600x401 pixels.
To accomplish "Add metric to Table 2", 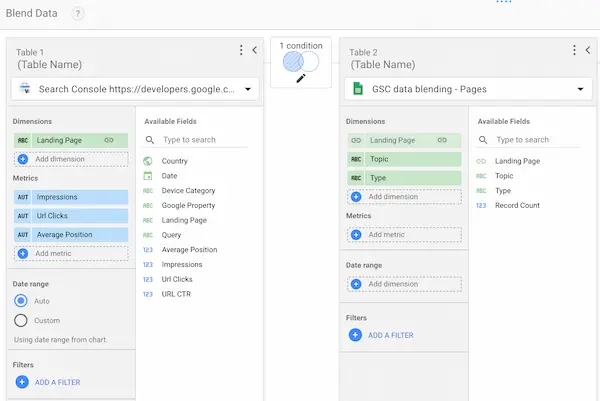I will pos(404,235).
